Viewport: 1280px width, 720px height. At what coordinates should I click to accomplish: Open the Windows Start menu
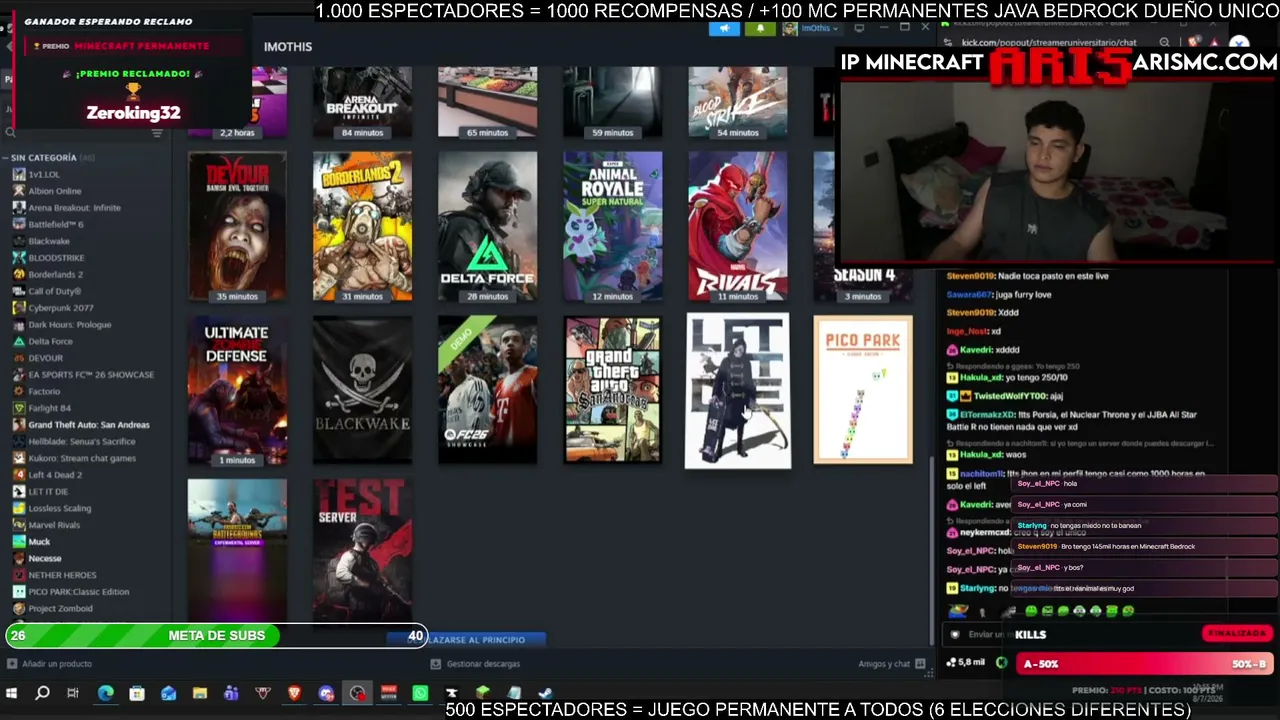(x=11, y=693)
